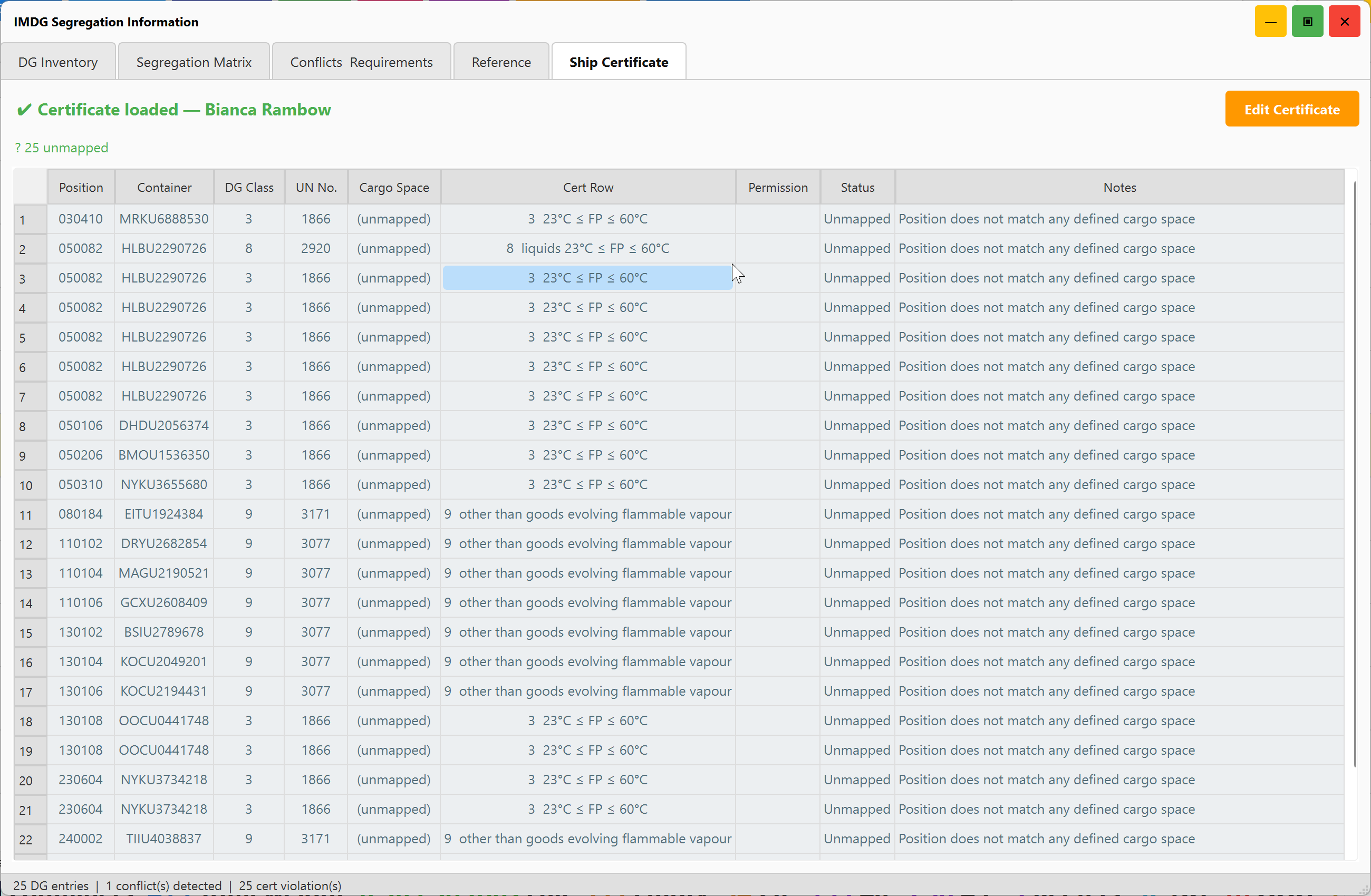This screenshot has height=896, width=1371.
Task: Click container cell GCXU2608409
Action: 164,602
